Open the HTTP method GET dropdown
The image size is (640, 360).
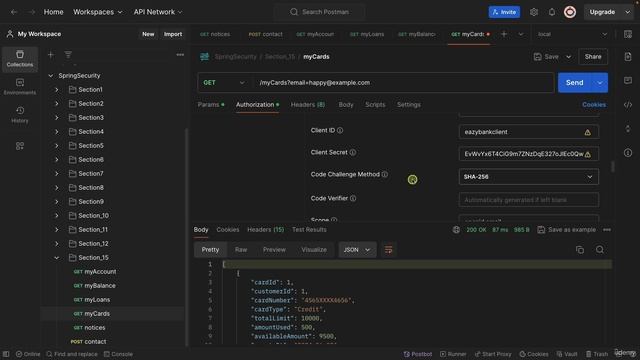(x=224, y=82)
